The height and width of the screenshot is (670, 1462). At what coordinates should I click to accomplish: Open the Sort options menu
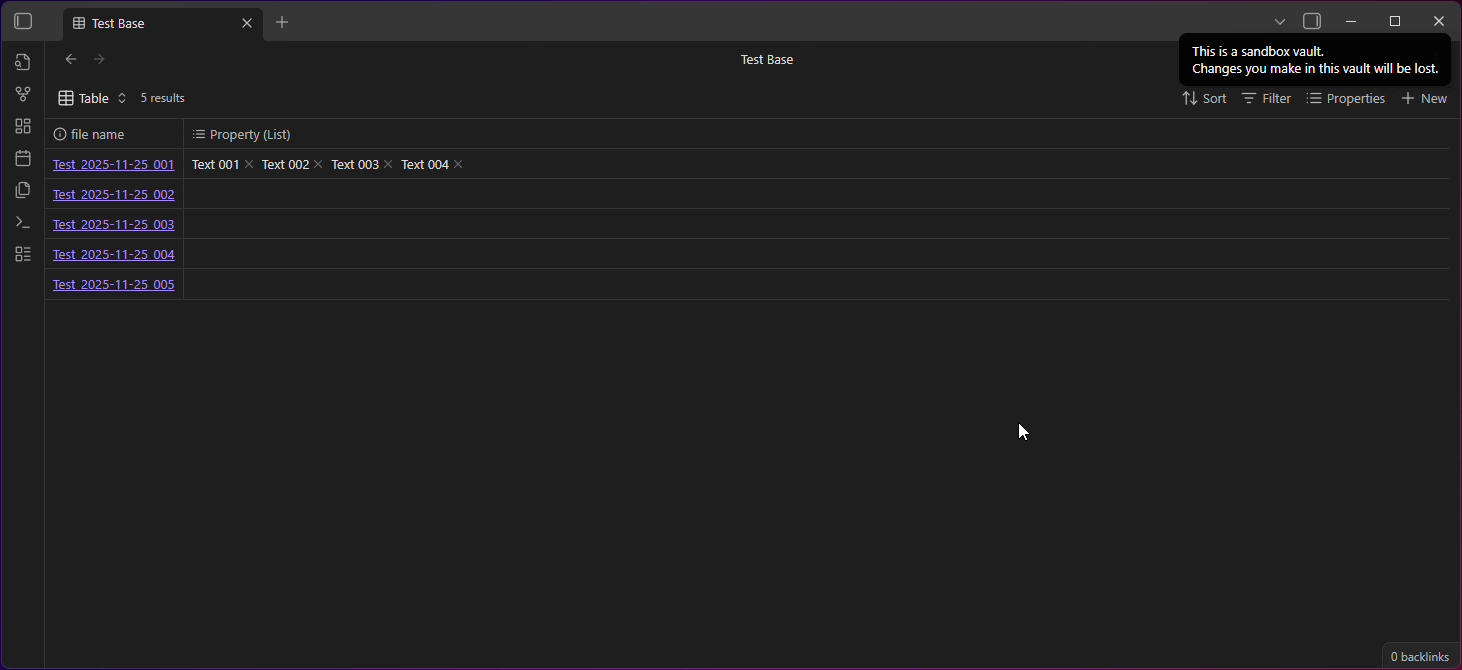pos(1204,98)
